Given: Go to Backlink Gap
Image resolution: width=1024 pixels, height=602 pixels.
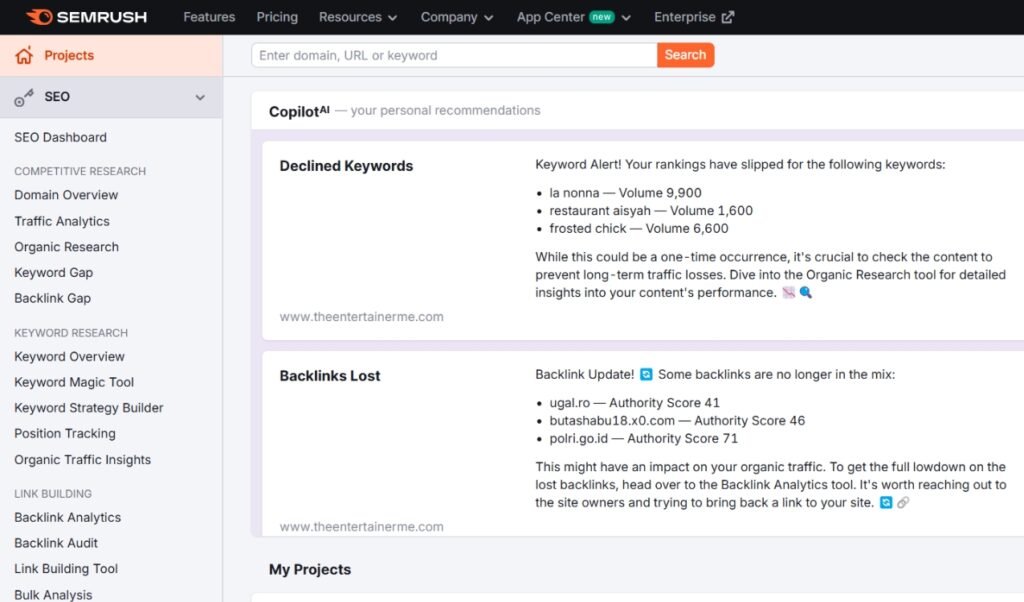Looking at the screenshot, I should click(x=52, y=298).
